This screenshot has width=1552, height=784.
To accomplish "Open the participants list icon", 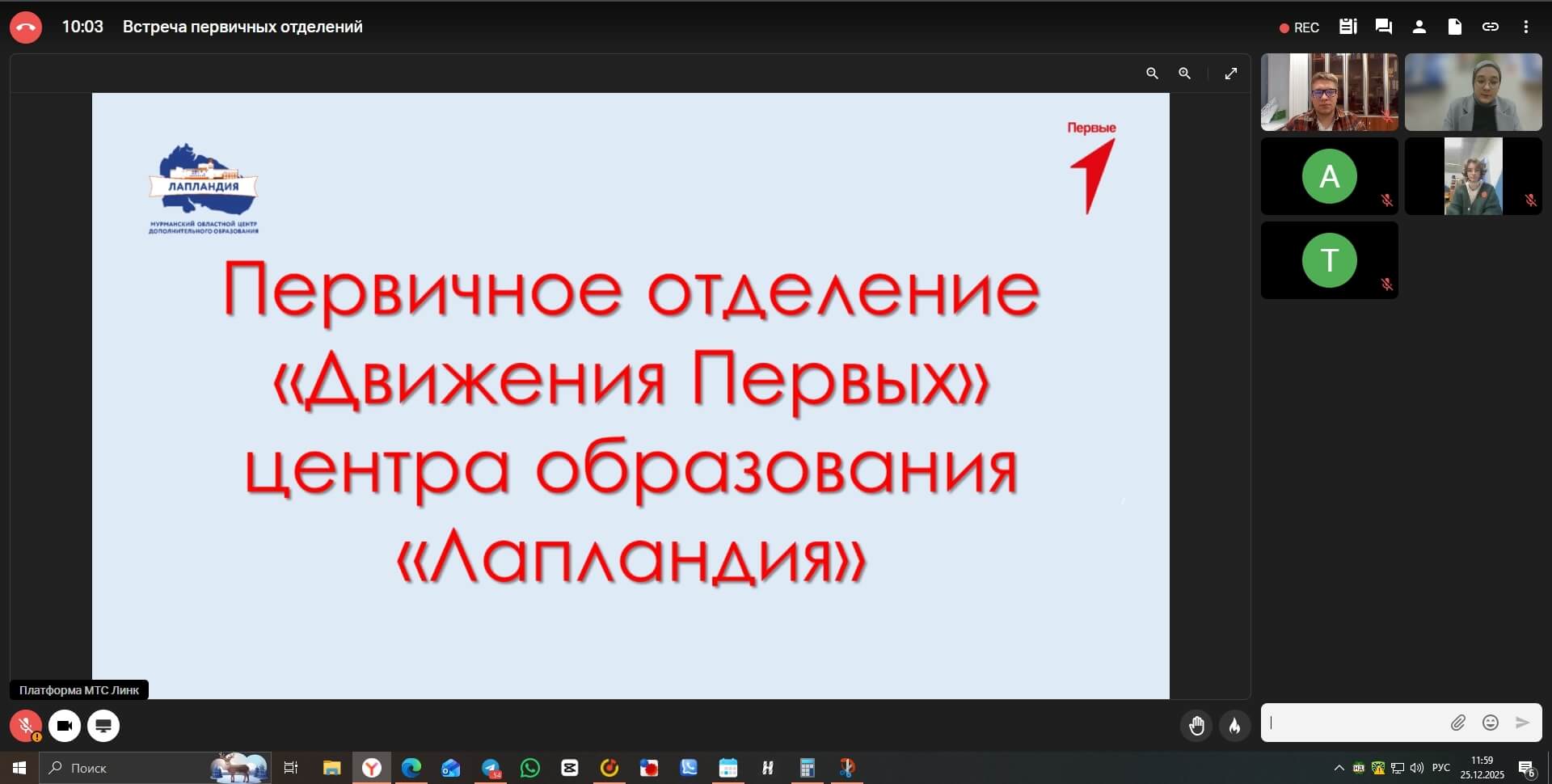I will click(1419, 27).
